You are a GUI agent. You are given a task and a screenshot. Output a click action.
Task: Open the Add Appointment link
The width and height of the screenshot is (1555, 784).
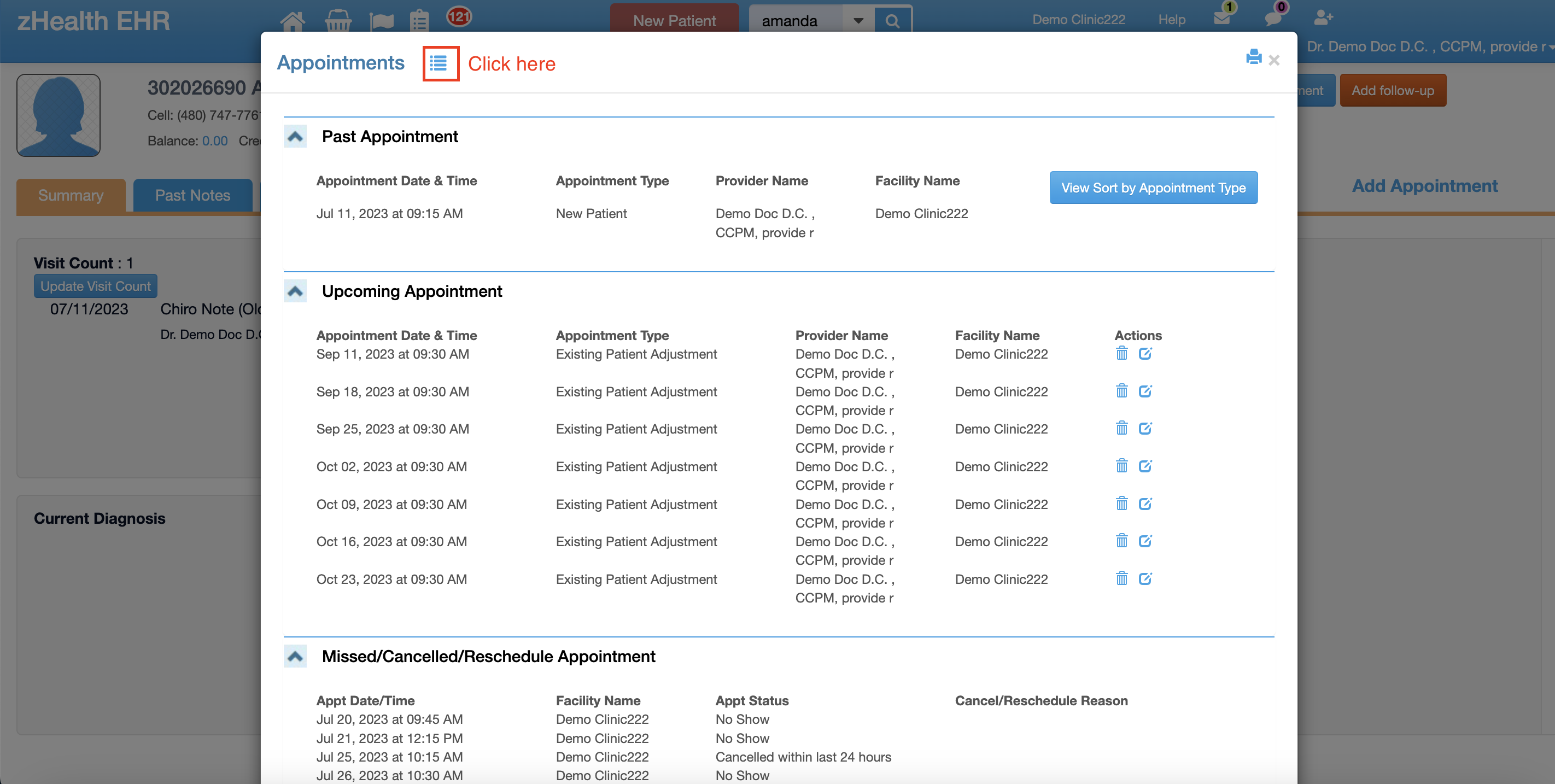(x=1425, y=186)
